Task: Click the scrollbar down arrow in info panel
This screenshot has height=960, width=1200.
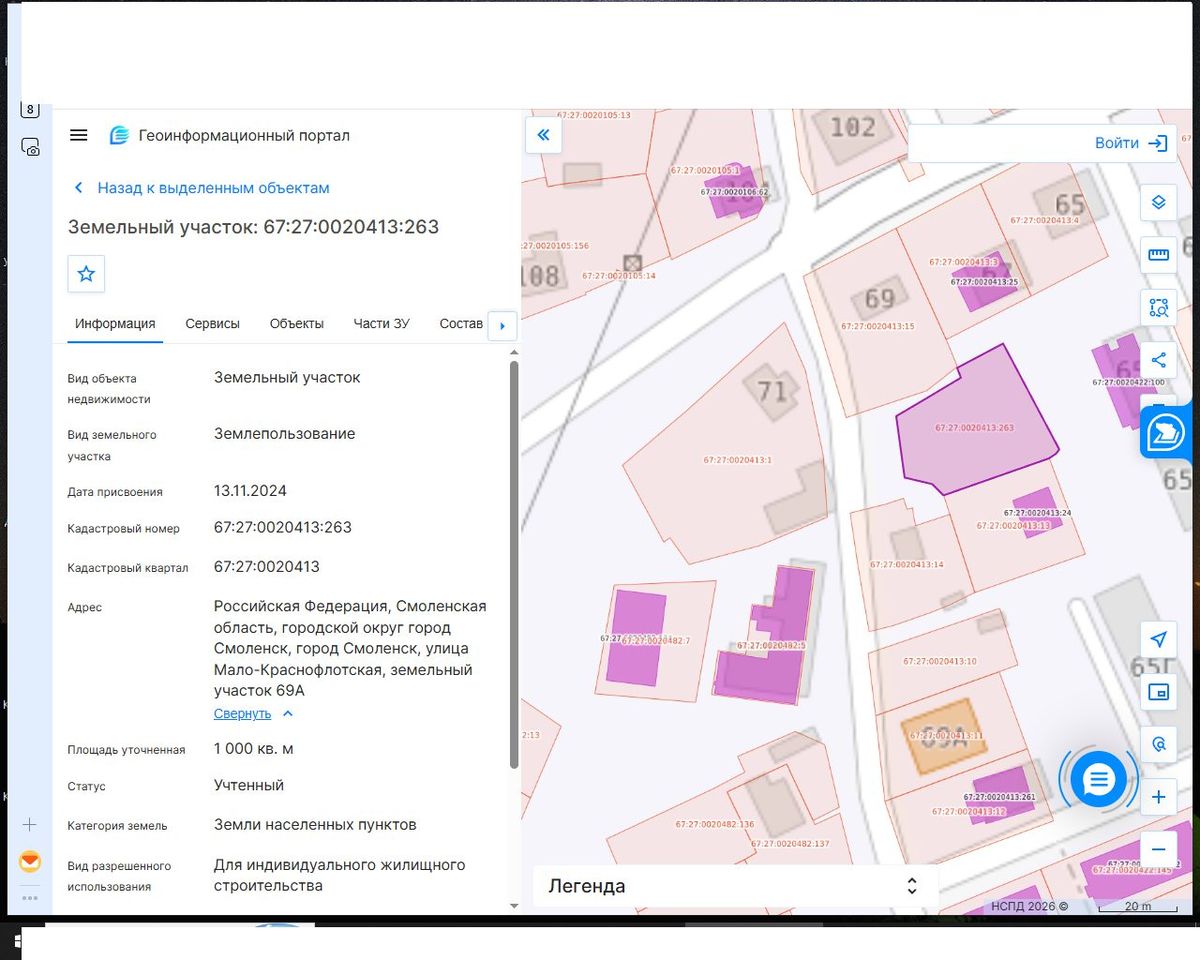Action: [x=515, y=906]
